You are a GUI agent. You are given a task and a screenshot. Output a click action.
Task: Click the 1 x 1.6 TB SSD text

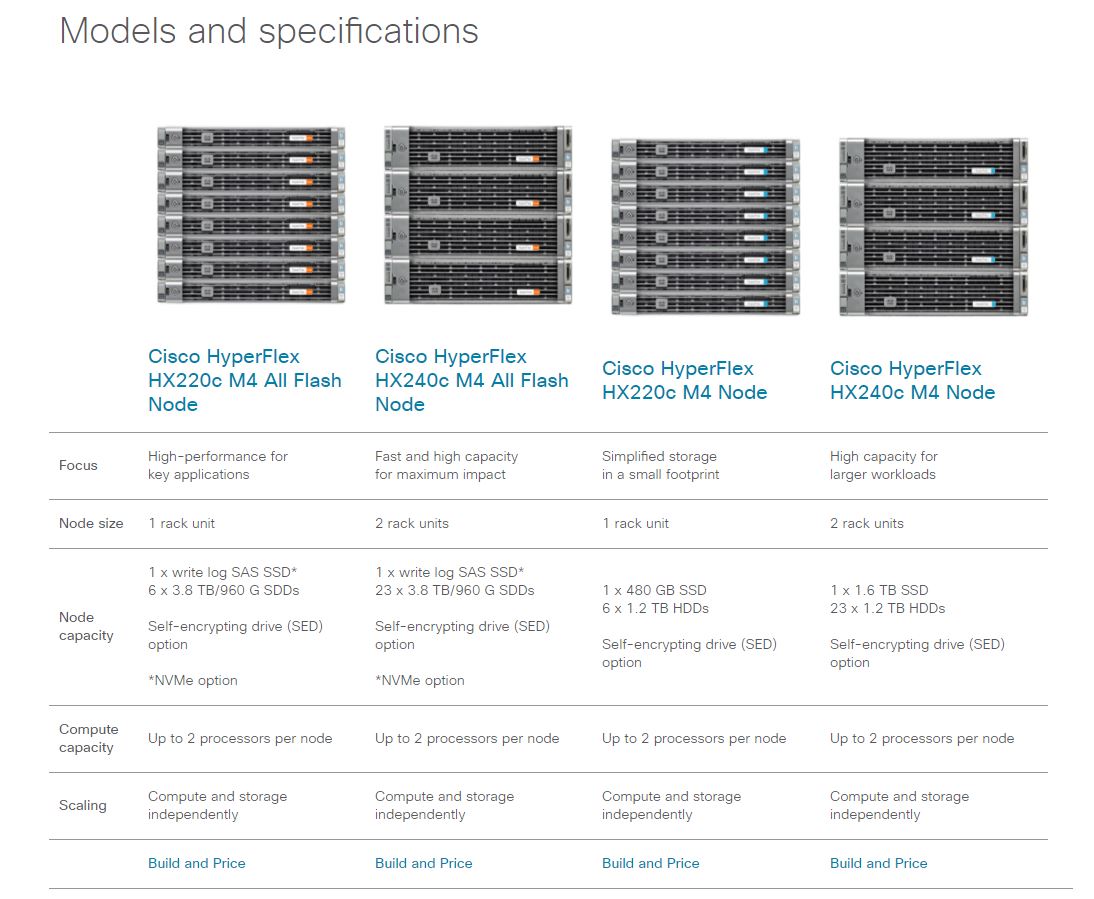[x=879, y=590]
